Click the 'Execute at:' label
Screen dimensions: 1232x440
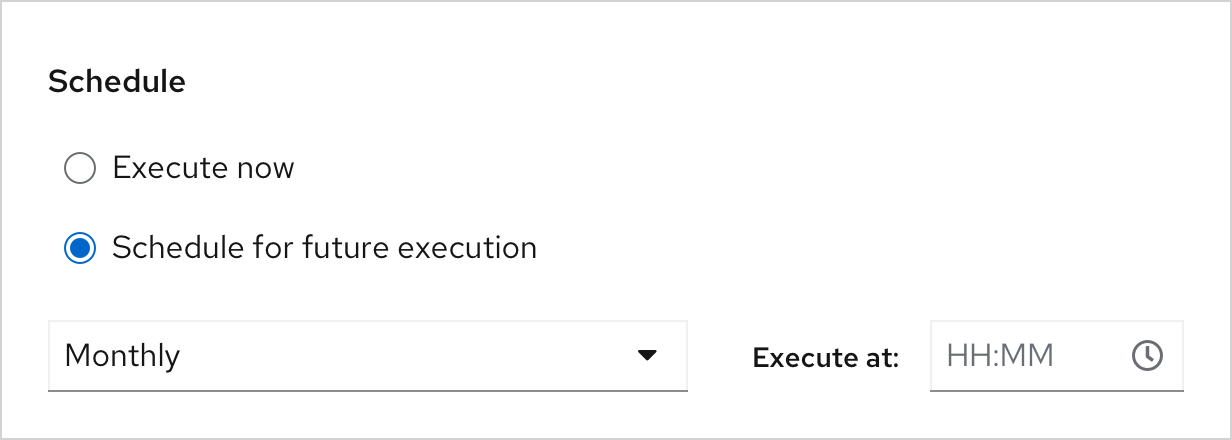[x=826, y=357]
